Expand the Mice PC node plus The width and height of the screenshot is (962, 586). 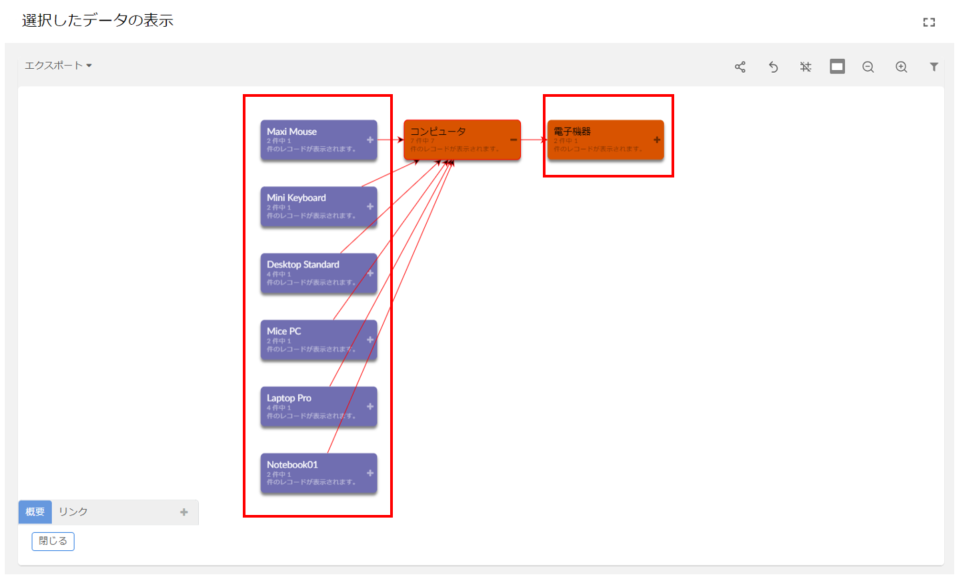coord(370,340)
